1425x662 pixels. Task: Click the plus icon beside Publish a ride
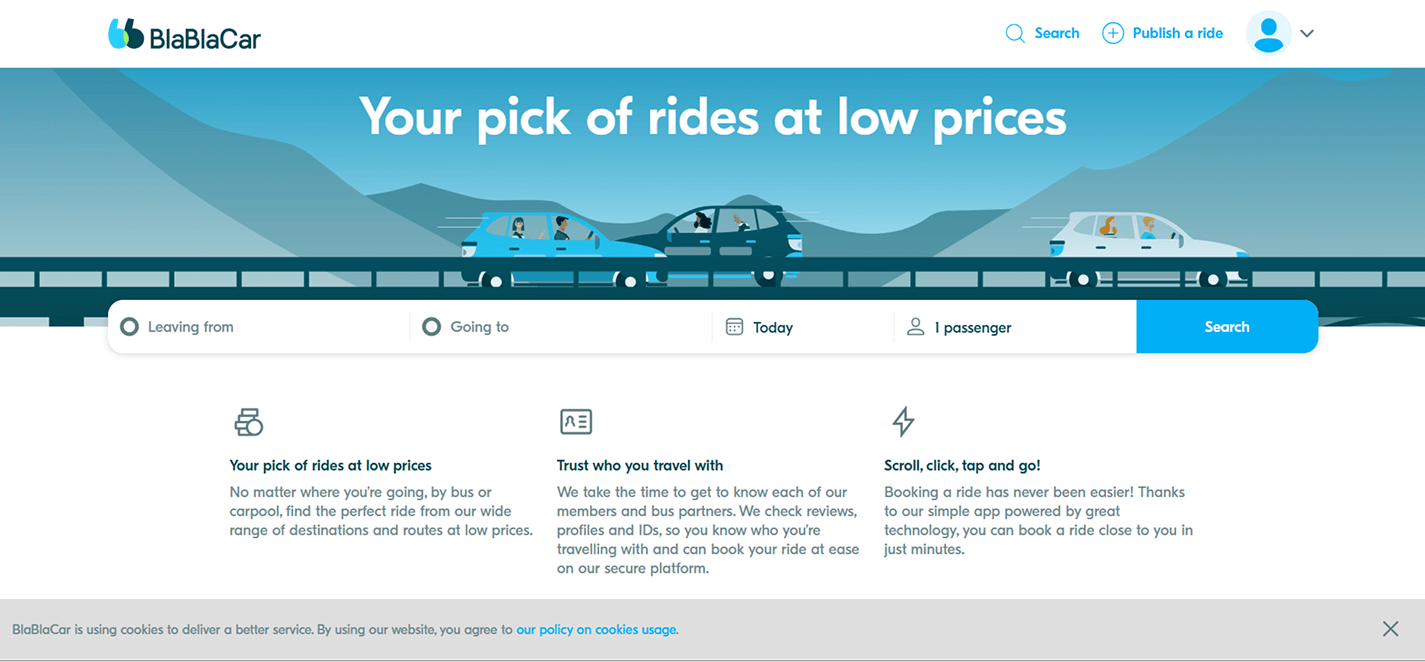[1112, 33]
